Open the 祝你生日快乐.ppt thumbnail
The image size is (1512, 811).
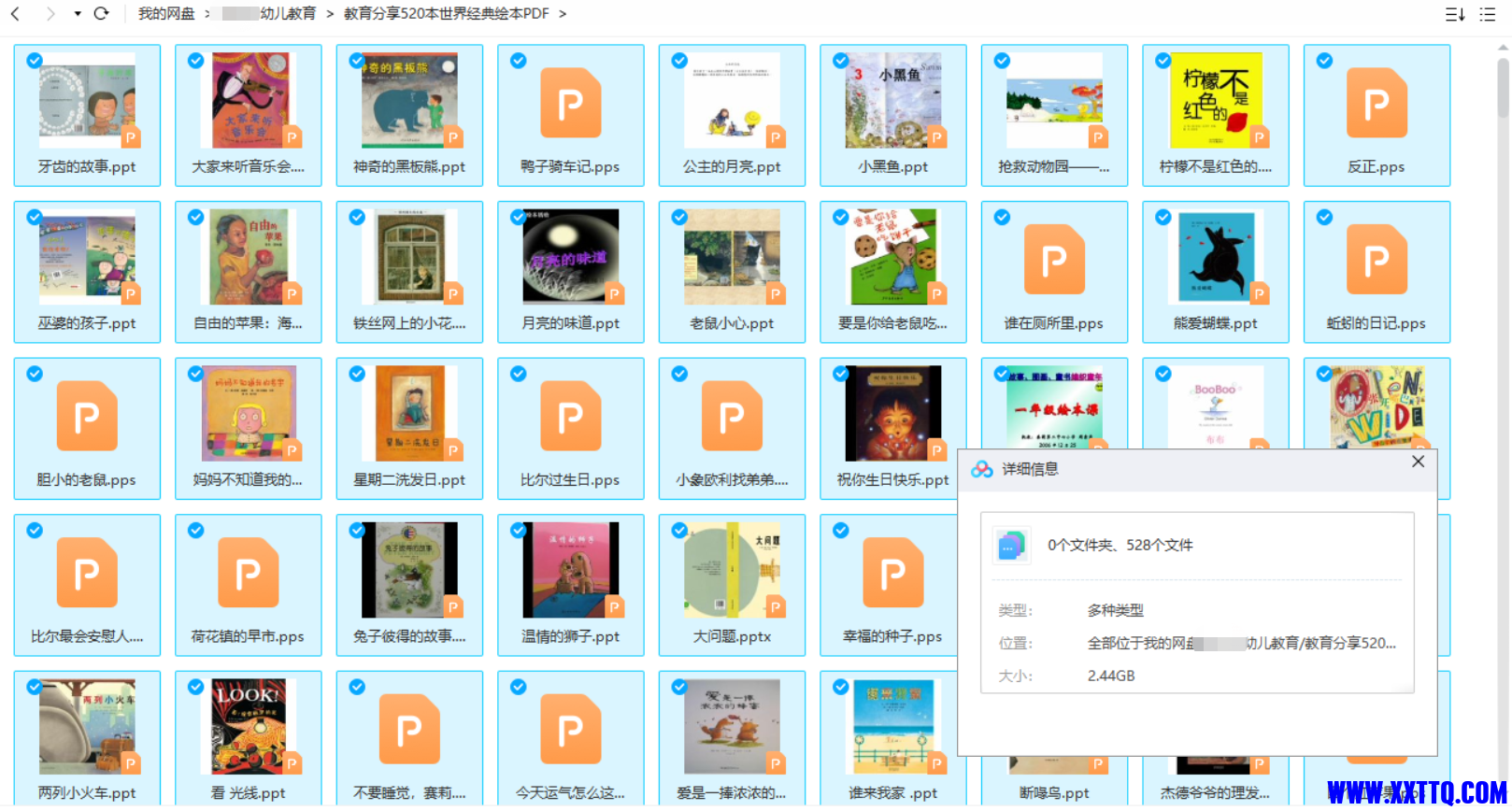pos(893,413)
